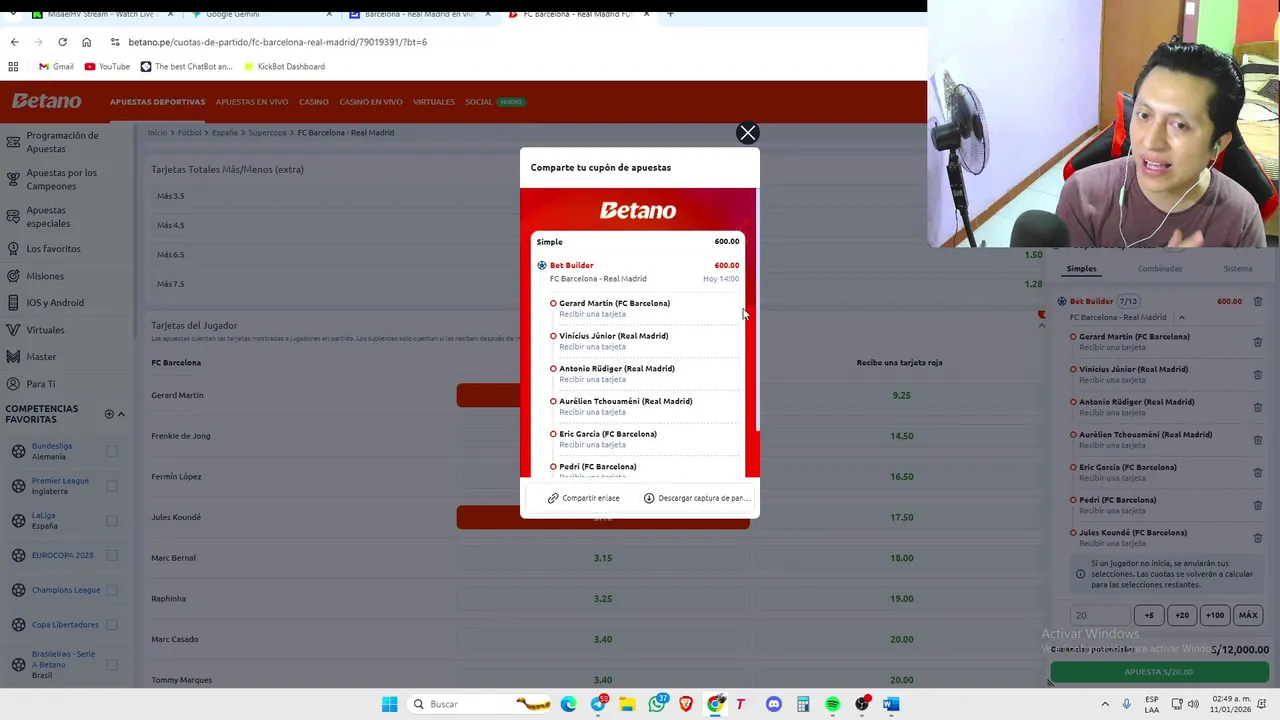Open Social nuevo menu item
1280x720 pixels.
point(495,102)
